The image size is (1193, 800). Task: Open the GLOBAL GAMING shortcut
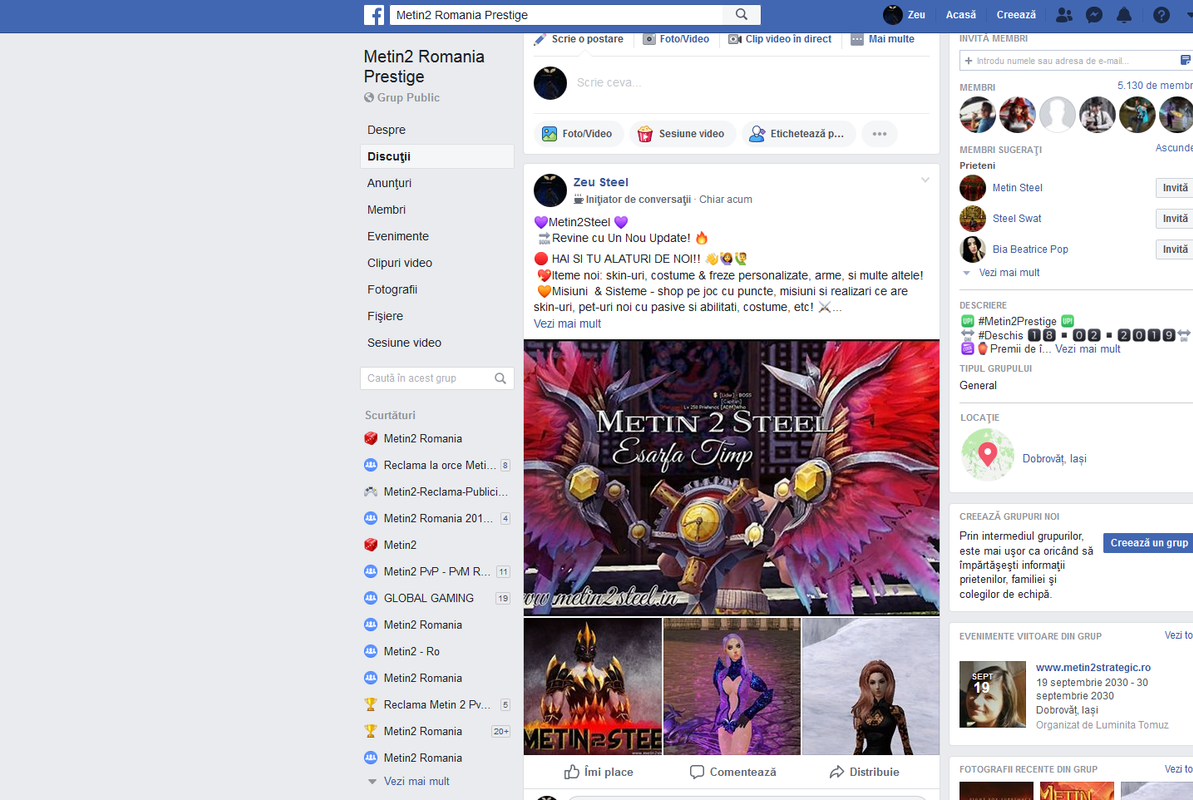428,598
